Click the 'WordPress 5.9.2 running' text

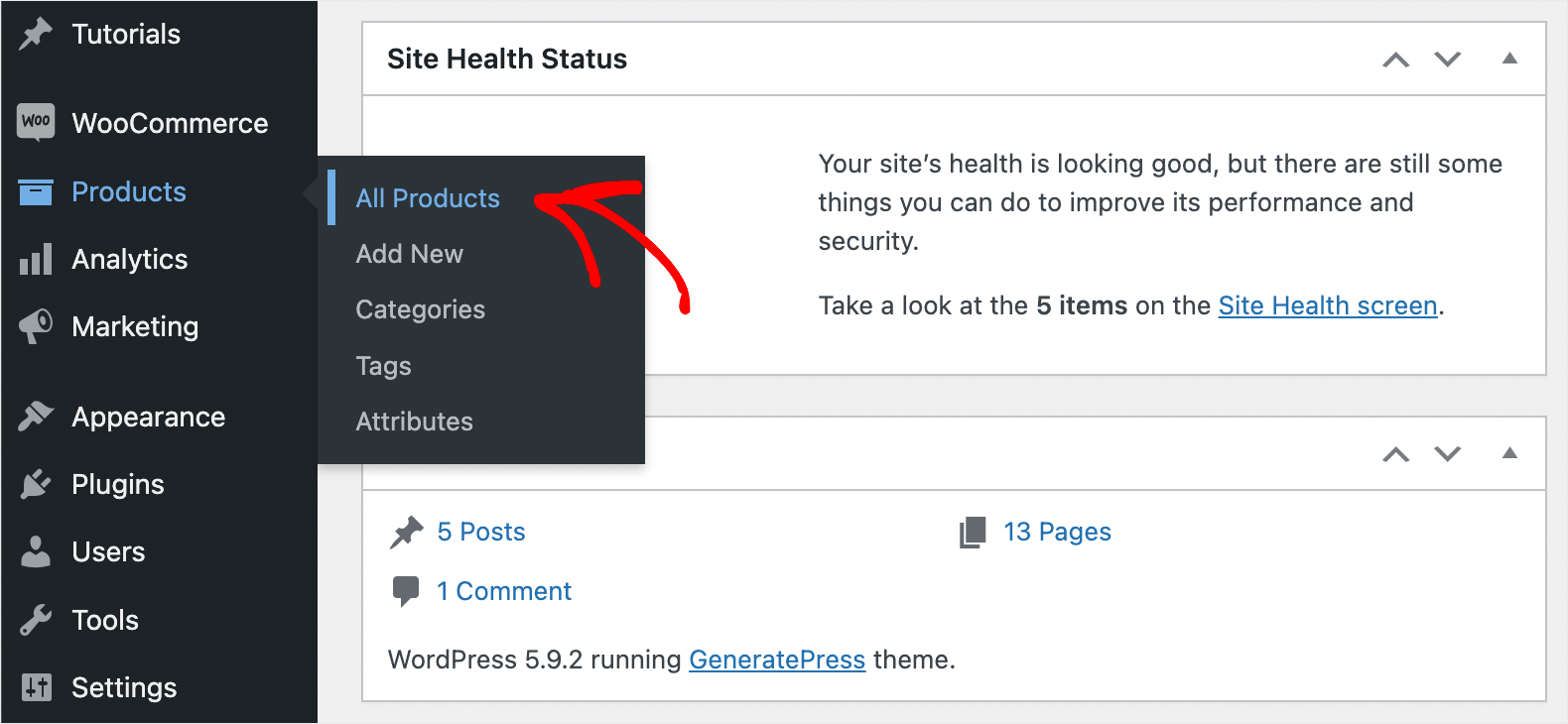pos(534,660)
